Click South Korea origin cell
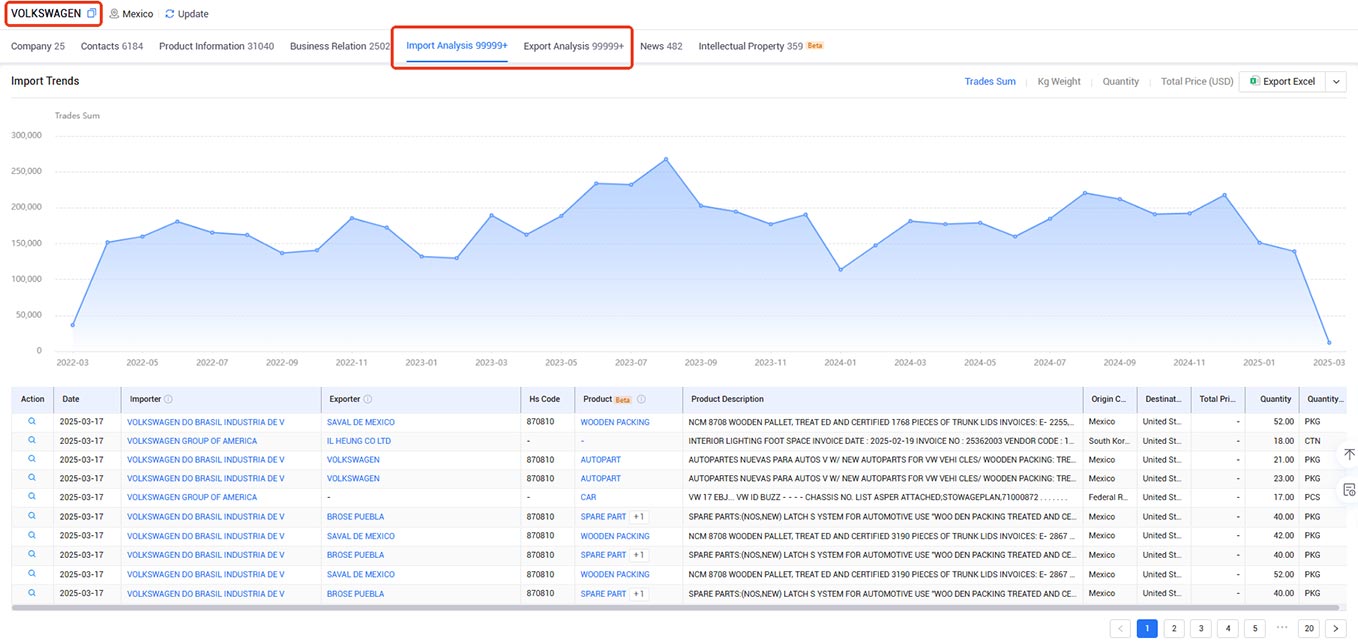Image resolution: width=1358 pixels, height=644 pixels. (1110, 441)
